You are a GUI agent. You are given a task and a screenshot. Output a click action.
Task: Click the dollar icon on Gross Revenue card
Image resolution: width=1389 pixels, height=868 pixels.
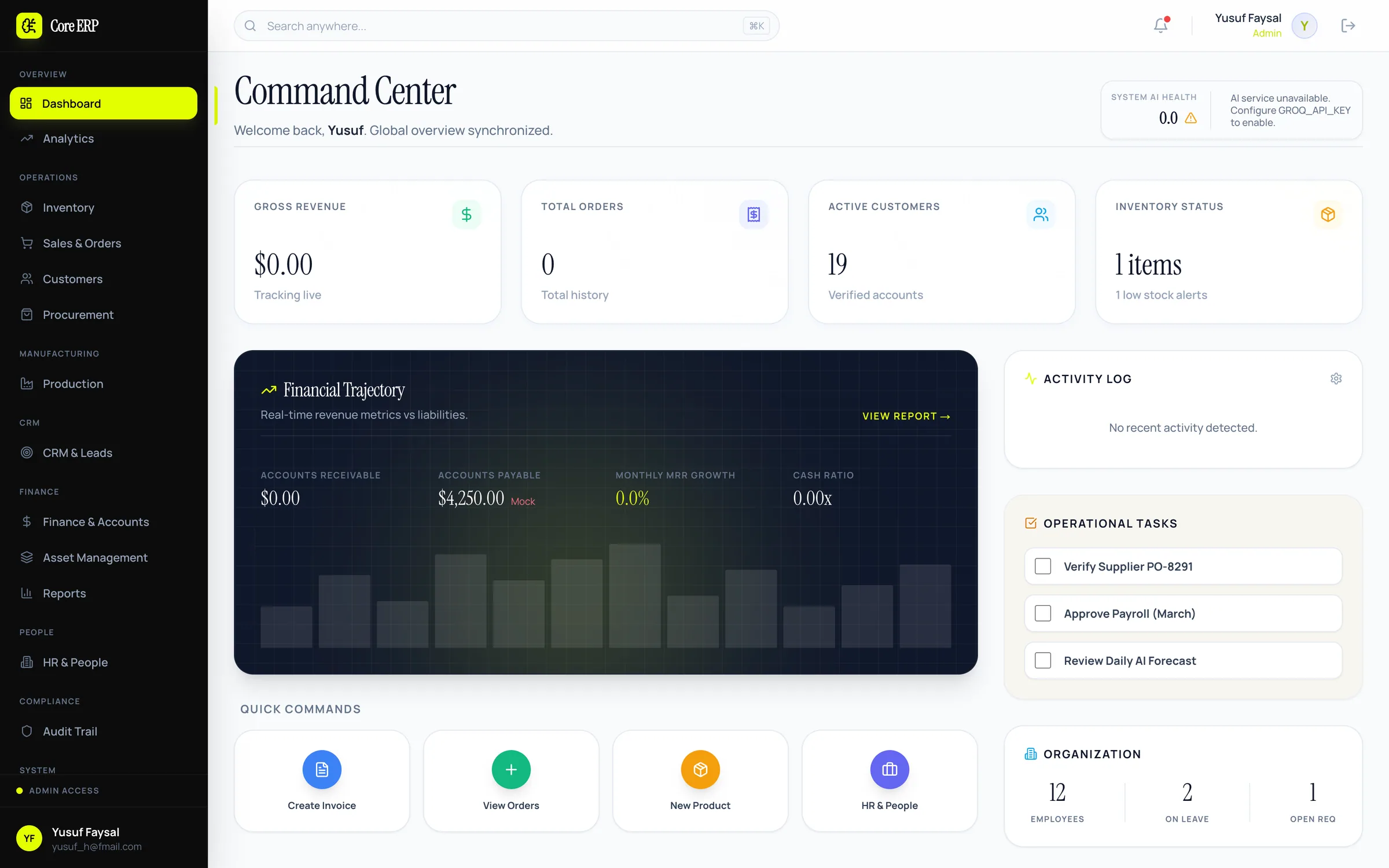pyautogui.click(x=466, y=215)
